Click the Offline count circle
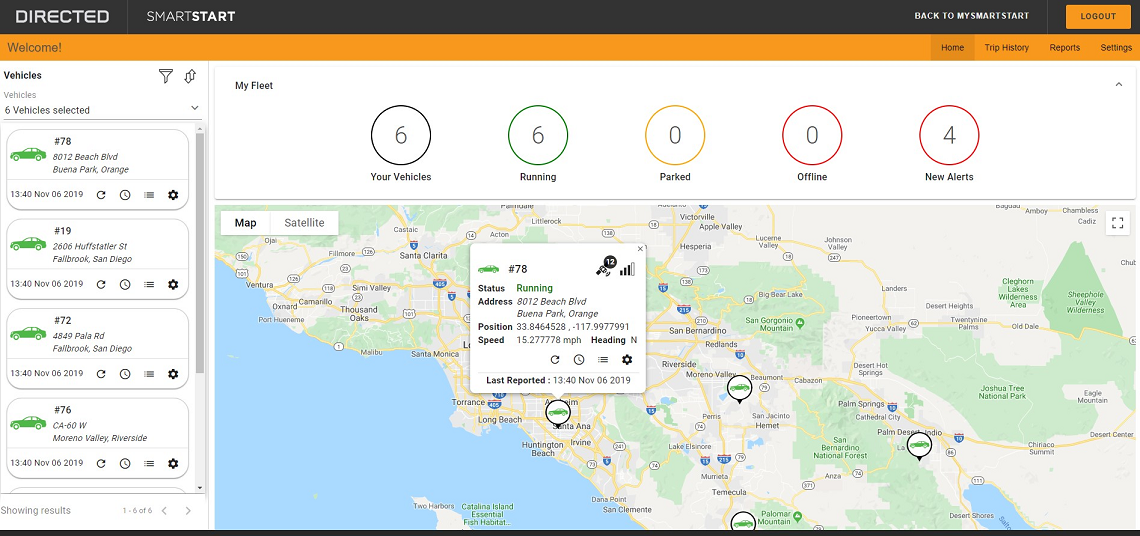This screenshot has height=536, width=1140. coord(812,135)
